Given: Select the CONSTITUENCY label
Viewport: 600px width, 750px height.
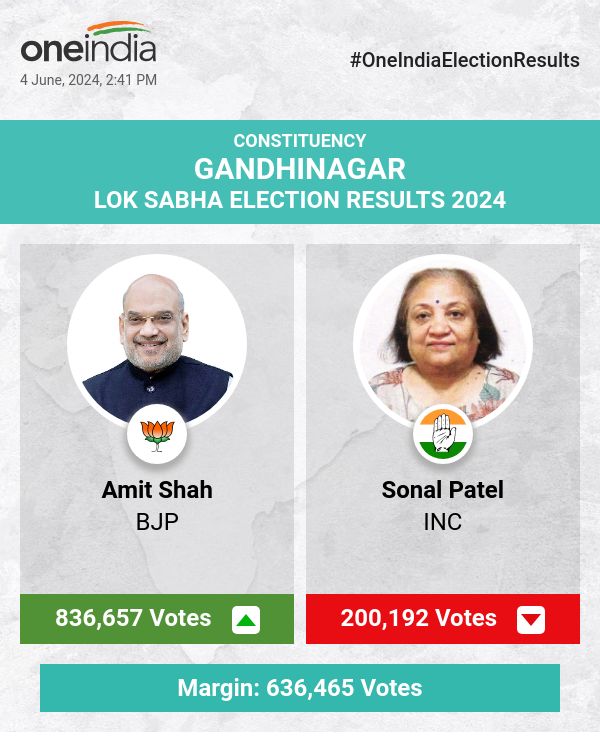Looking at the screenshot, I should point(300,141).
